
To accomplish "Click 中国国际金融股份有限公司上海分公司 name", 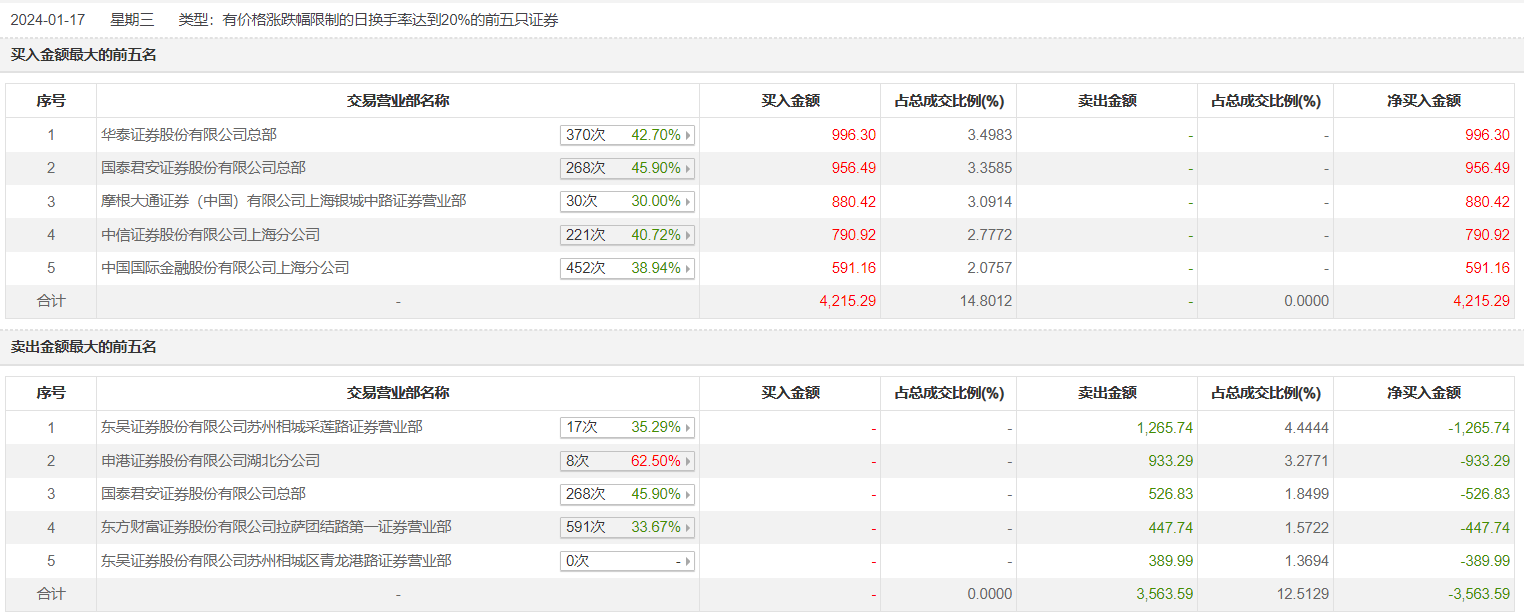I will pos(225,268).
